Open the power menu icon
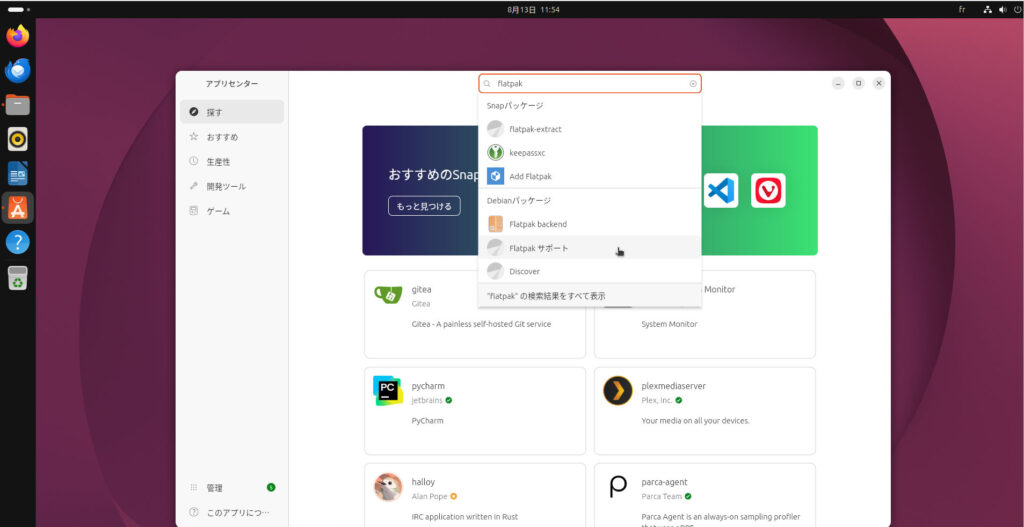The height and width of the screenshot is (527, 1024). click(x=1017, y=9)
